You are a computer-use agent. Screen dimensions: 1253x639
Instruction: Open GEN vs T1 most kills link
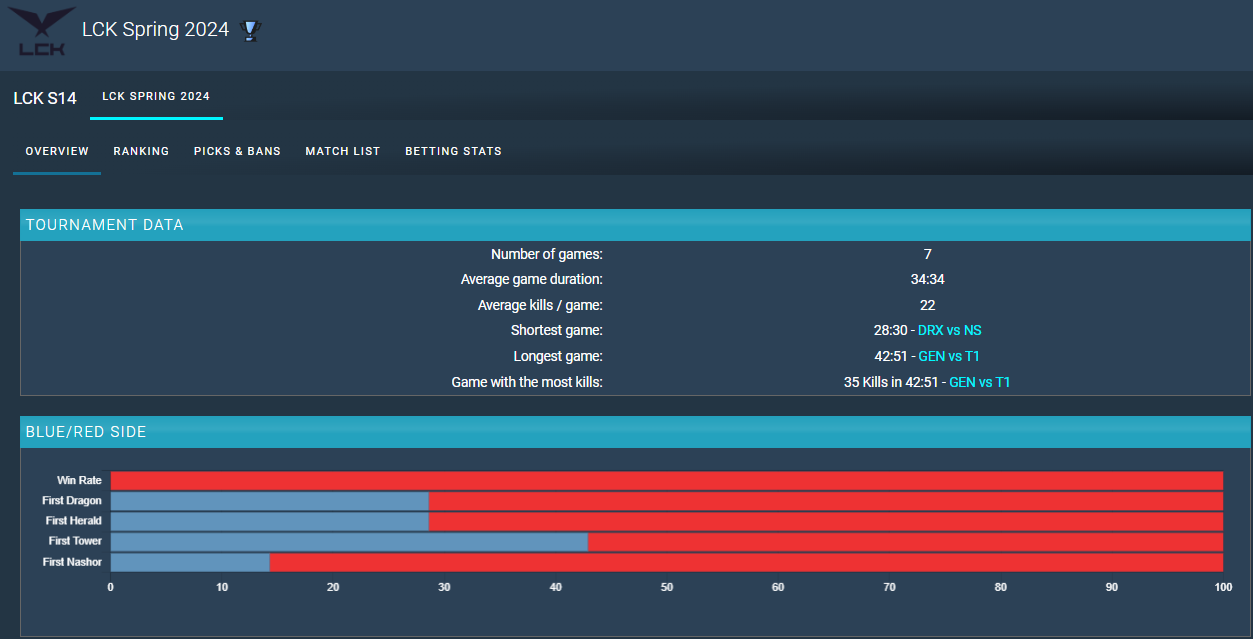980,382
